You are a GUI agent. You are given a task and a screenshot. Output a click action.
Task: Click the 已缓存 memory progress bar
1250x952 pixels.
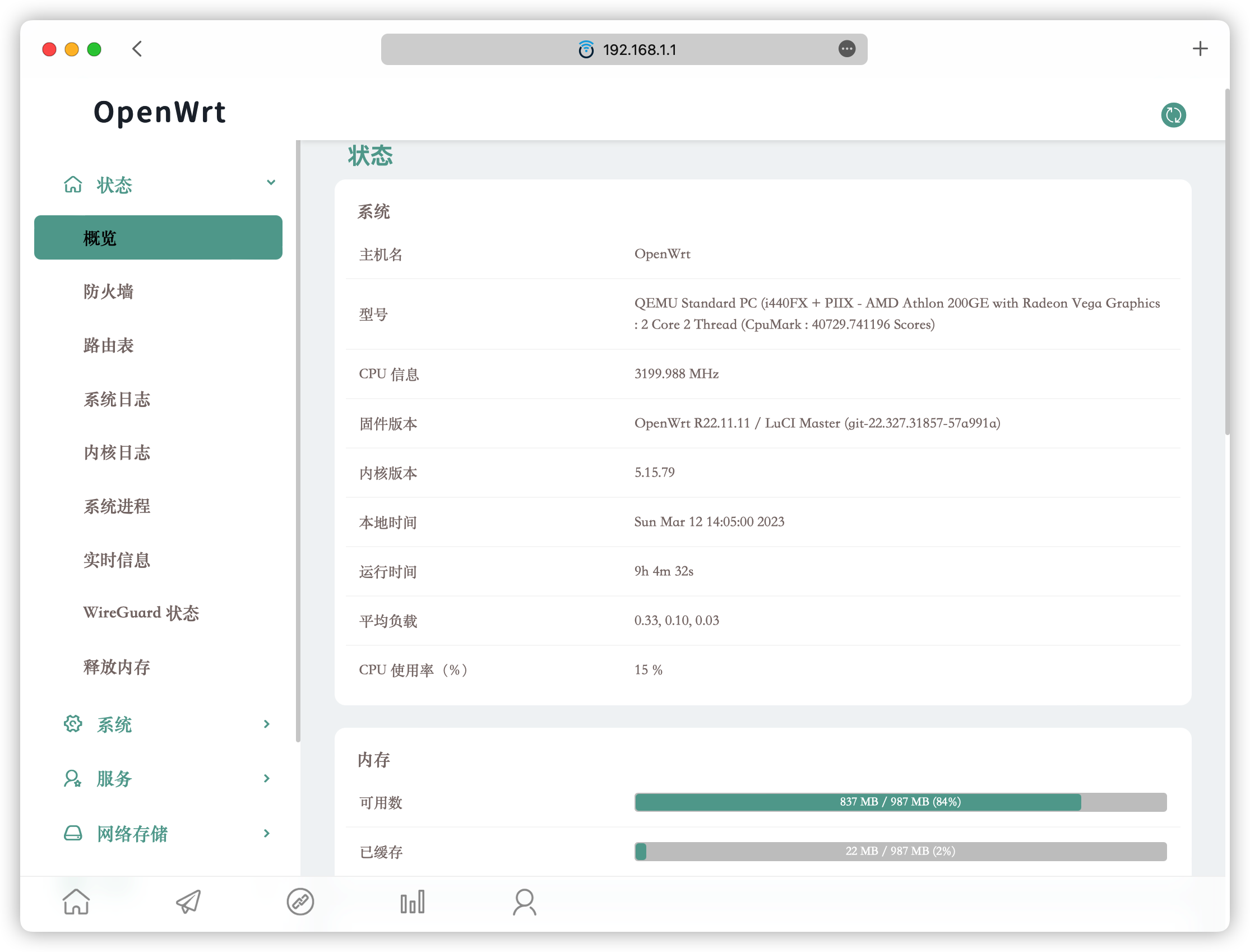pyautogui.click(x=900, y=851)
